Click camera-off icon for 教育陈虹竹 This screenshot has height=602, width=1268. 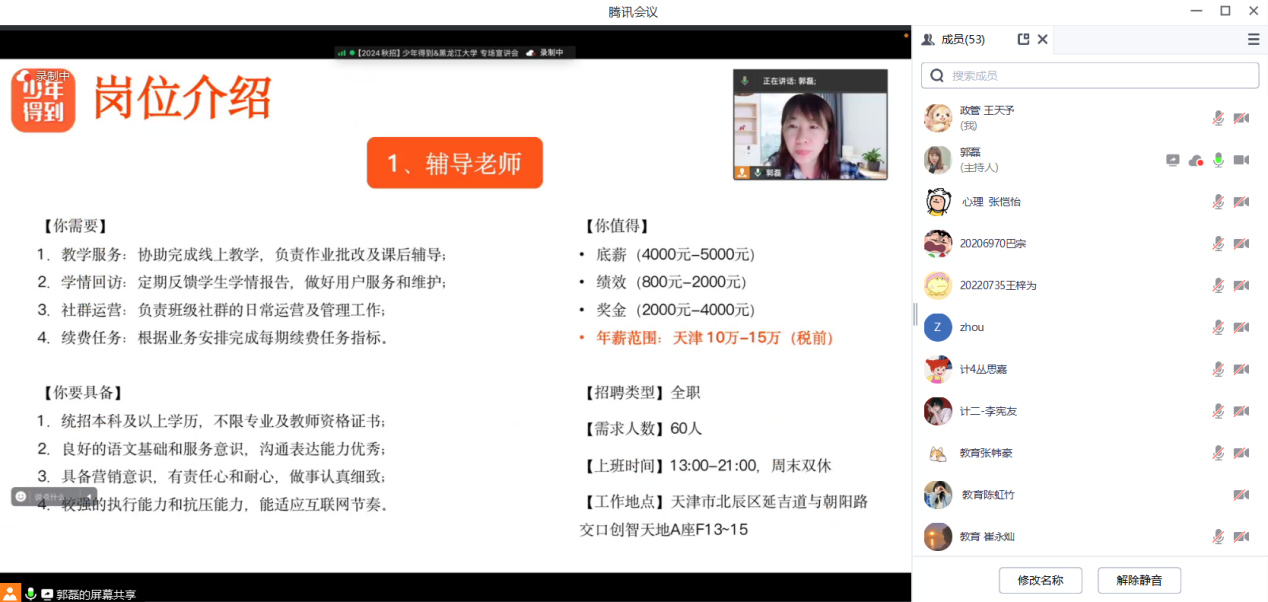point(1241,495)
